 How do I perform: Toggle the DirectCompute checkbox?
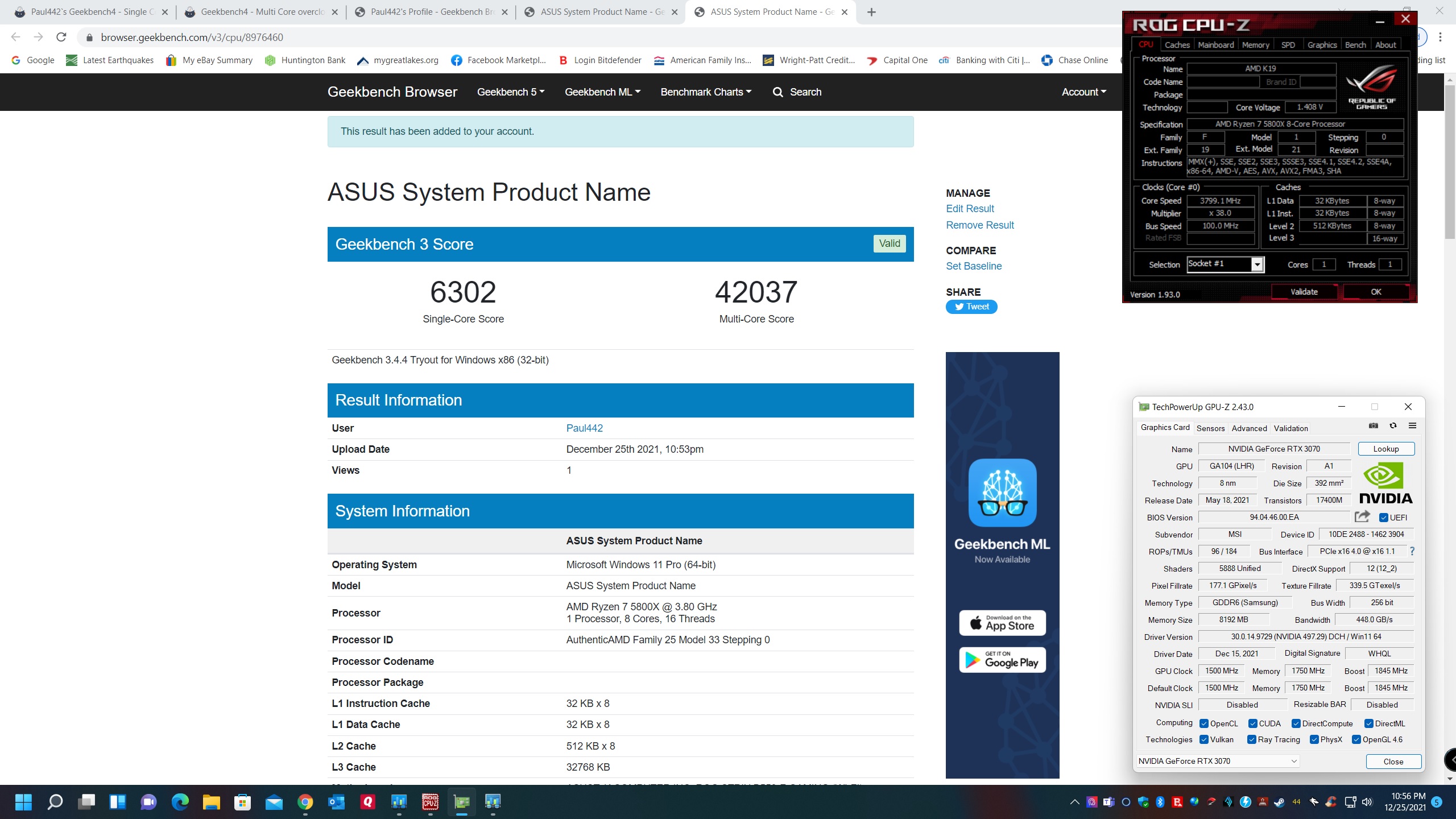(x=1296, y=723)
